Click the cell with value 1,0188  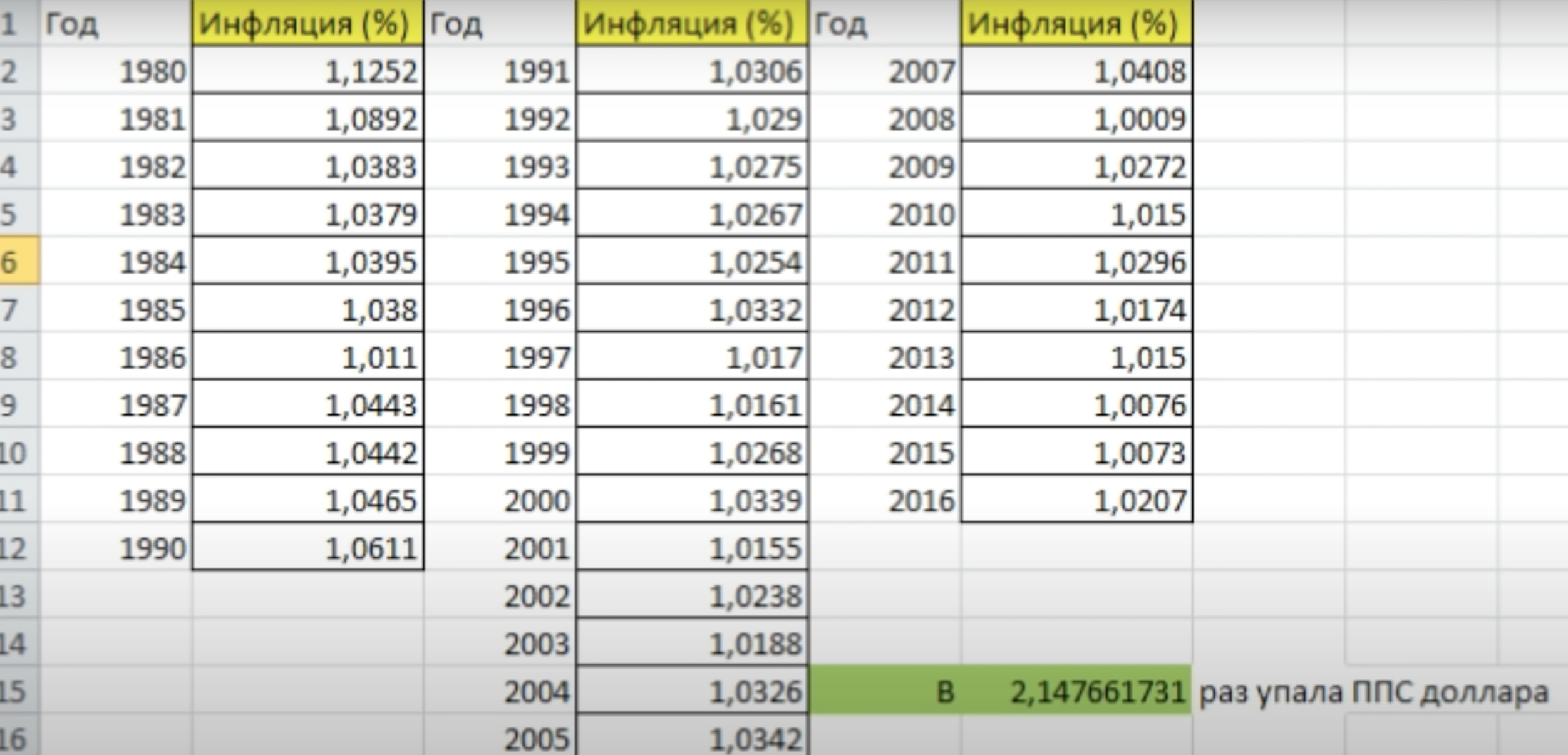point(692,642)
